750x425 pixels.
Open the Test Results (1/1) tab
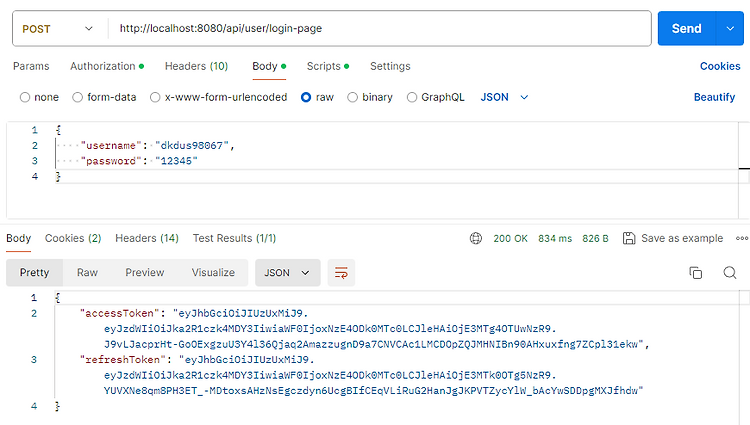click(234, 238)
